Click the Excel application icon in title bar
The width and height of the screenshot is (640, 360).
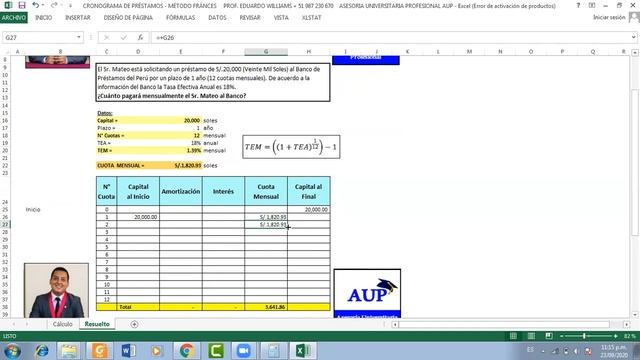[x=8, y=6]
